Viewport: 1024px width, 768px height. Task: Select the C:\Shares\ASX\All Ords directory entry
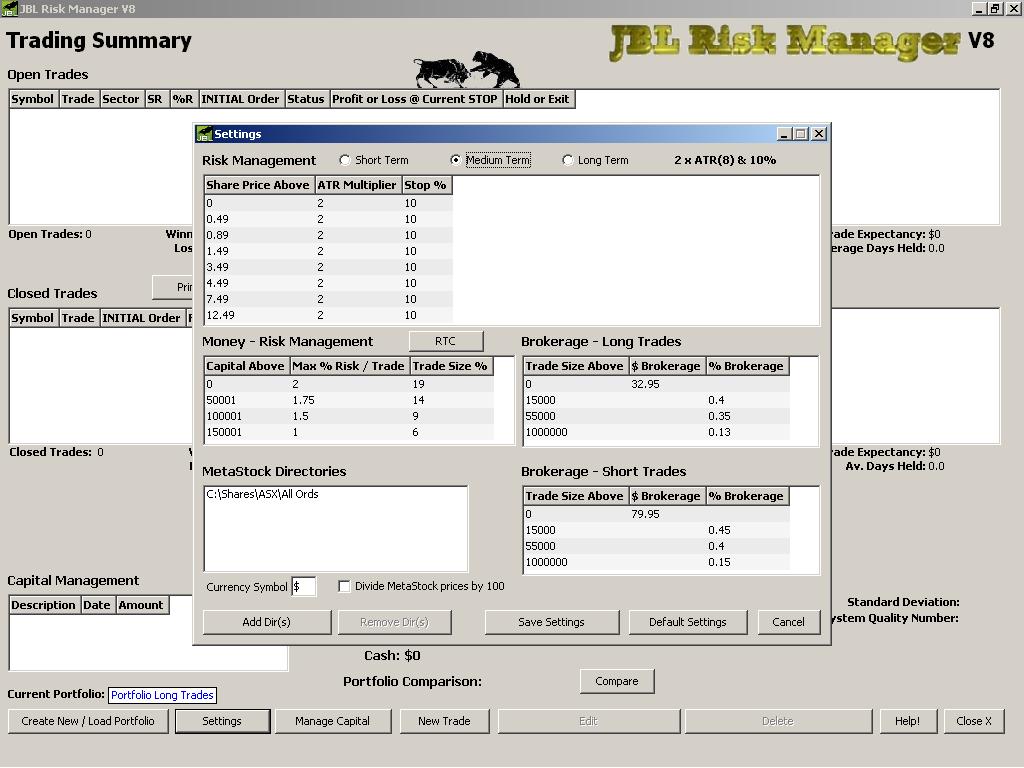click(263, 494)
